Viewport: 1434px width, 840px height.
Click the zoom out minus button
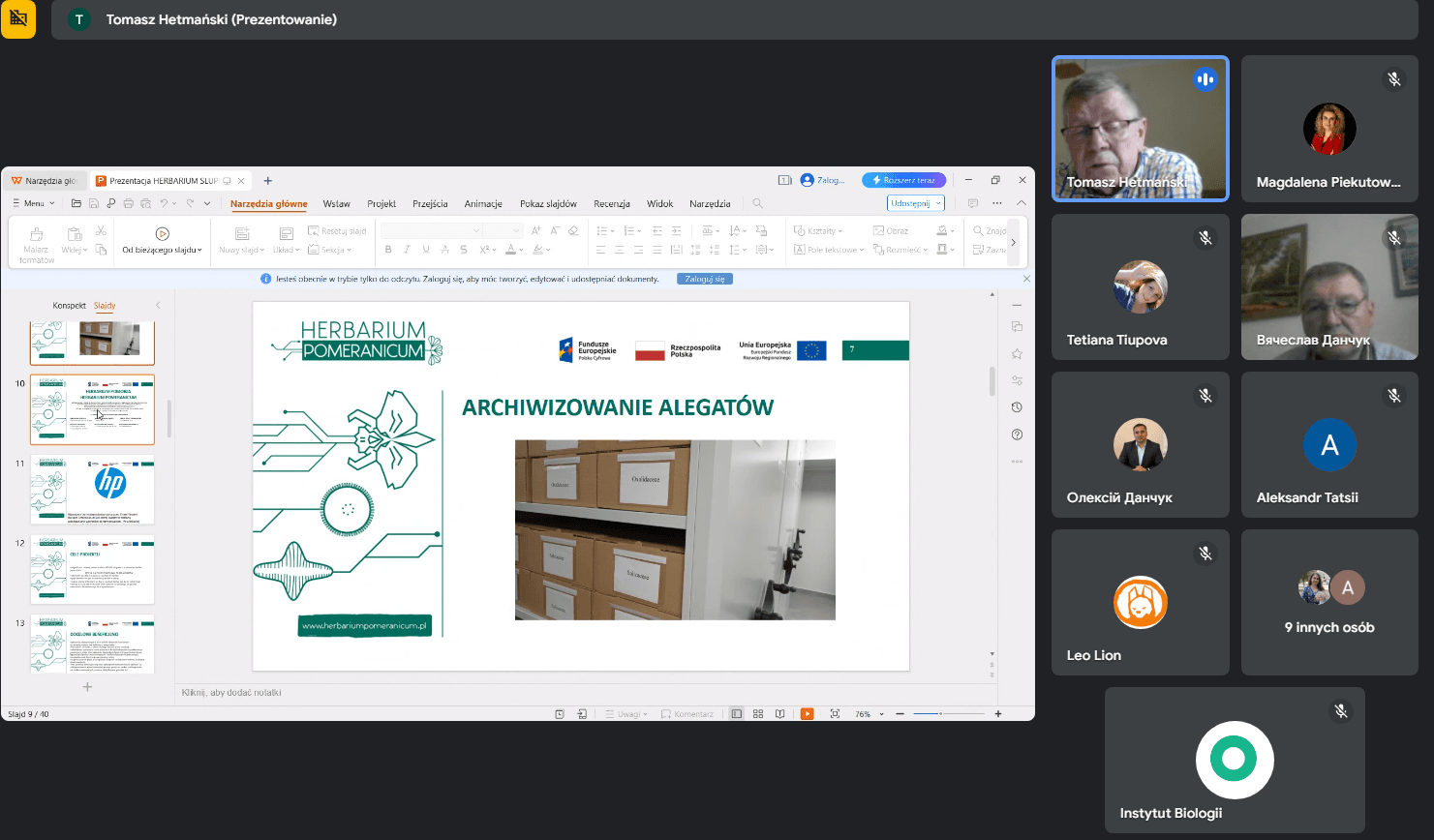pyautogui.click(x=900, y=714)
